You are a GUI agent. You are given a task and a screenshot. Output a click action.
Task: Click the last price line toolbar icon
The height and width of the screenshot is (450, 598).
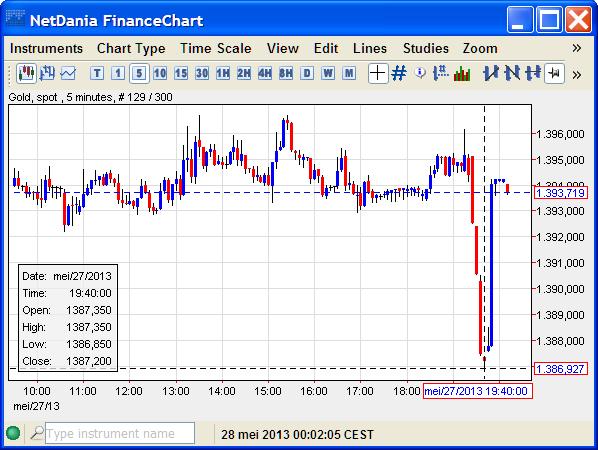(555, 73)
